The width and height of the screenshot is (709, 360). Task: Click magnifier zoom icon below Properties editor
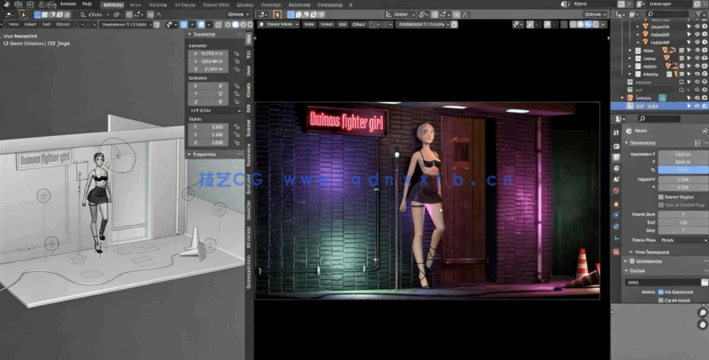702,313
